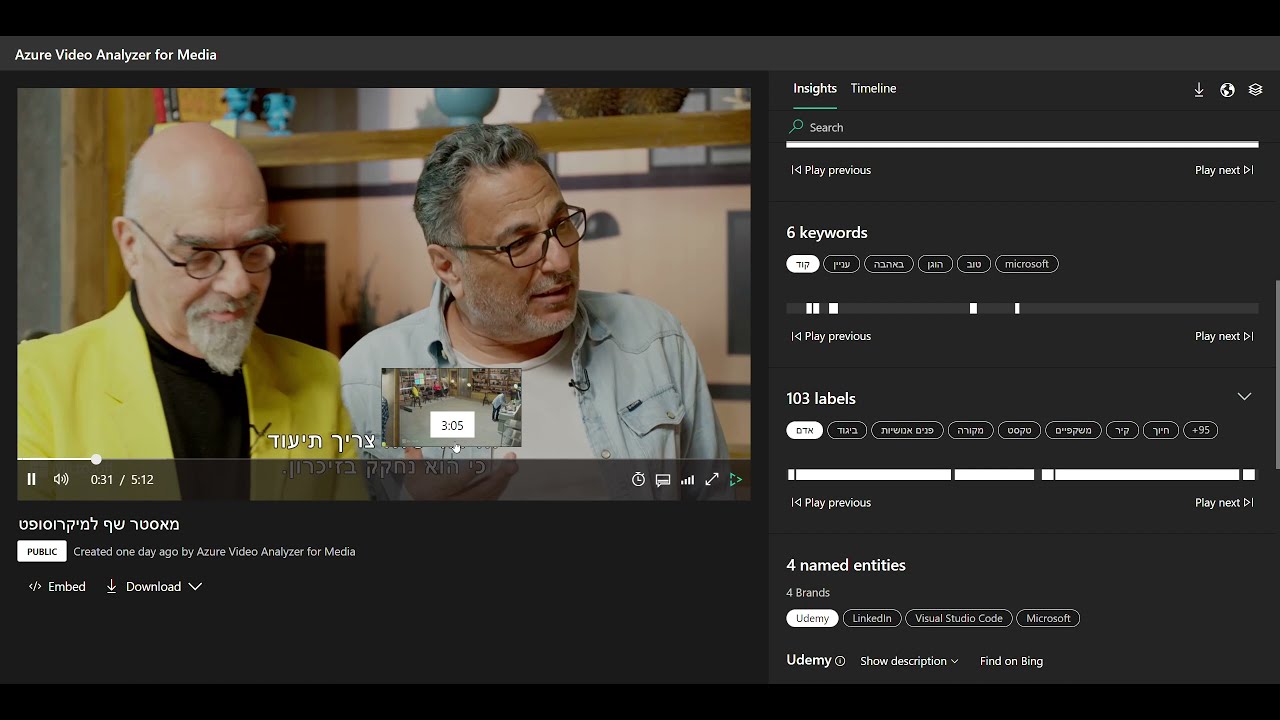Select the ביגוד label chip

click(847, 430)
